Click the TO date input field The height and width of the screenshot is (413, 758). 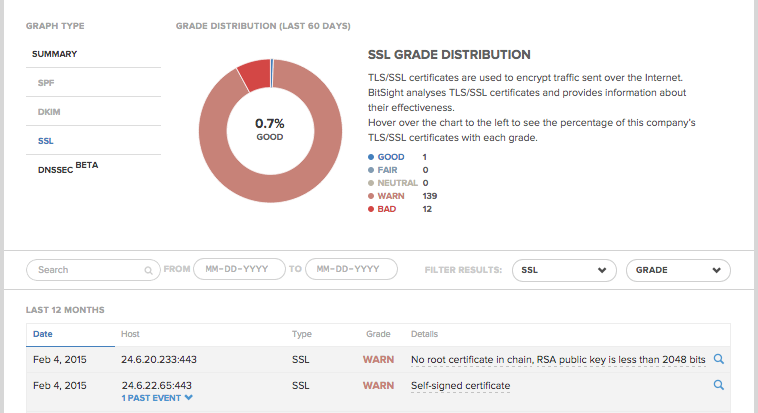350,270
